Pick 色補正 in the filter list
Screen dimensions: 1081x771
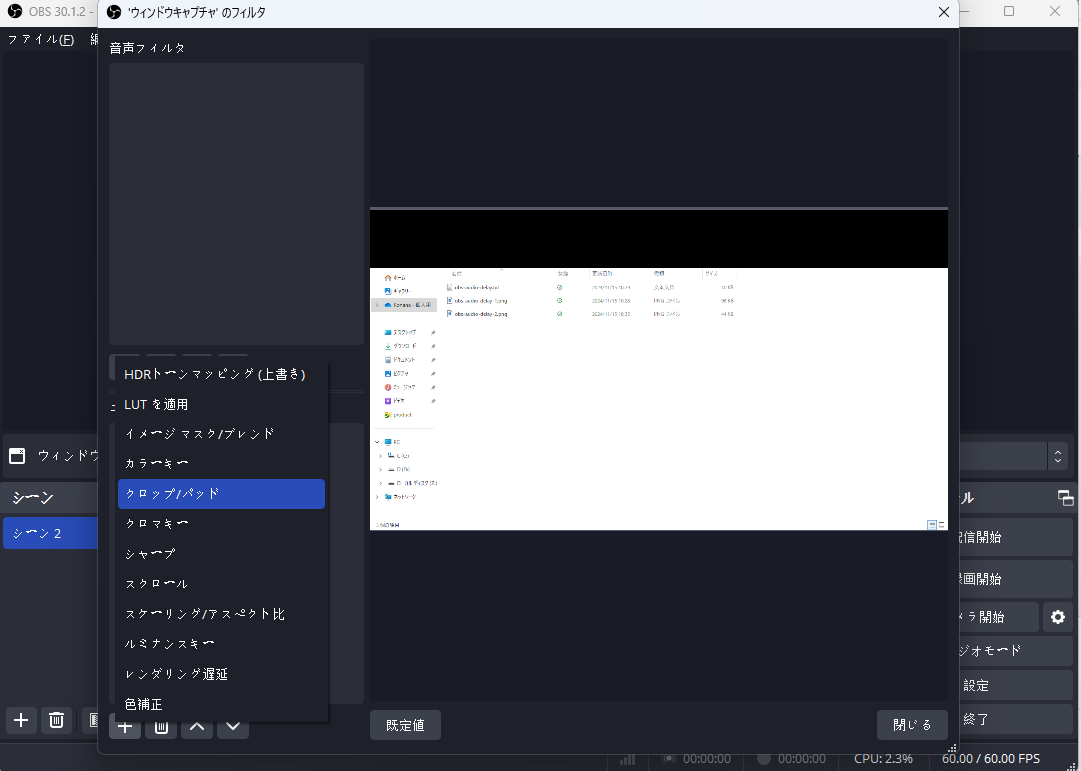coord(221,704)
